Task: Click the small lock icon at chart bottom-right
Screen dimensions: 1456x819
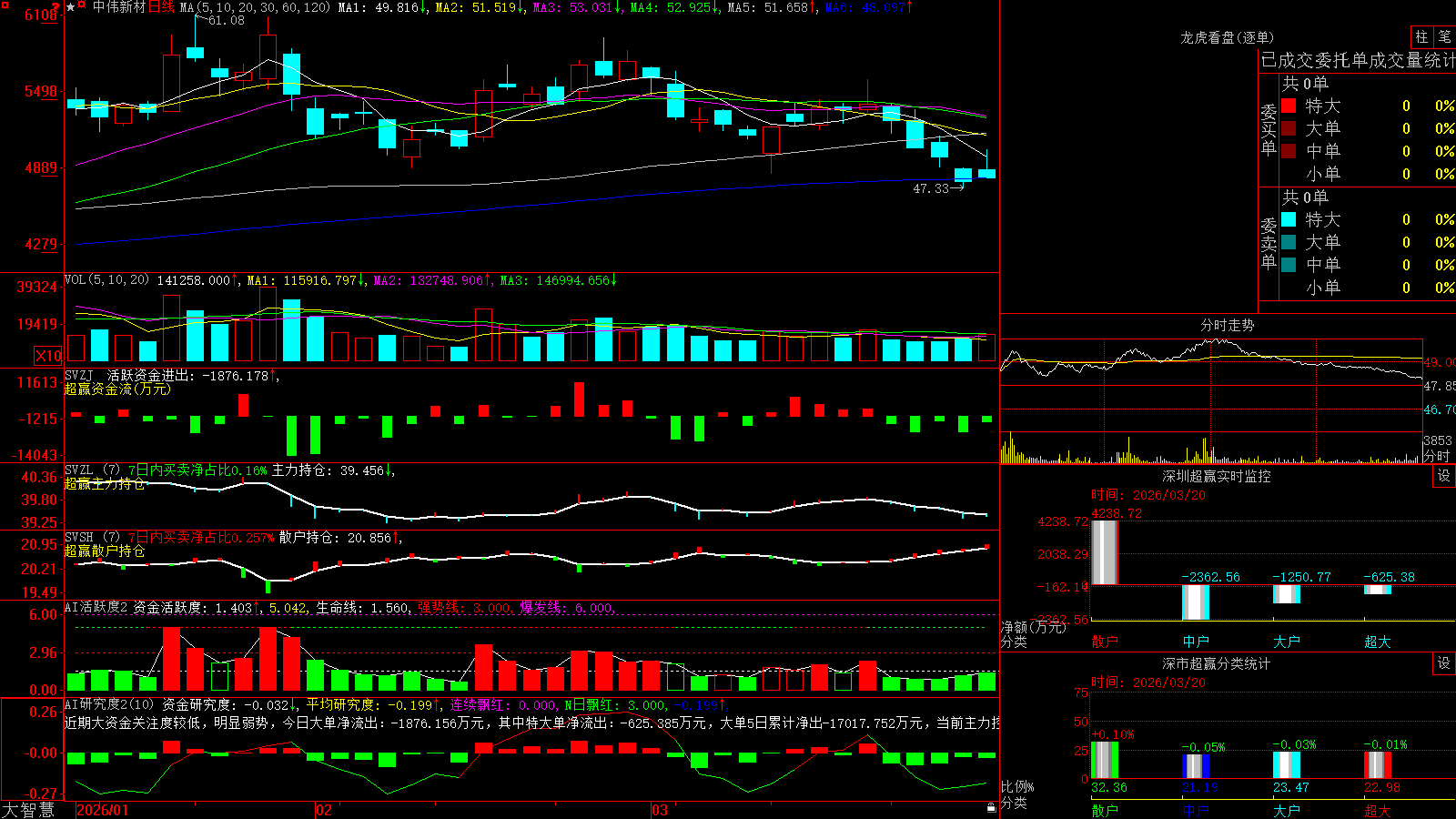Action: [991, 807]
